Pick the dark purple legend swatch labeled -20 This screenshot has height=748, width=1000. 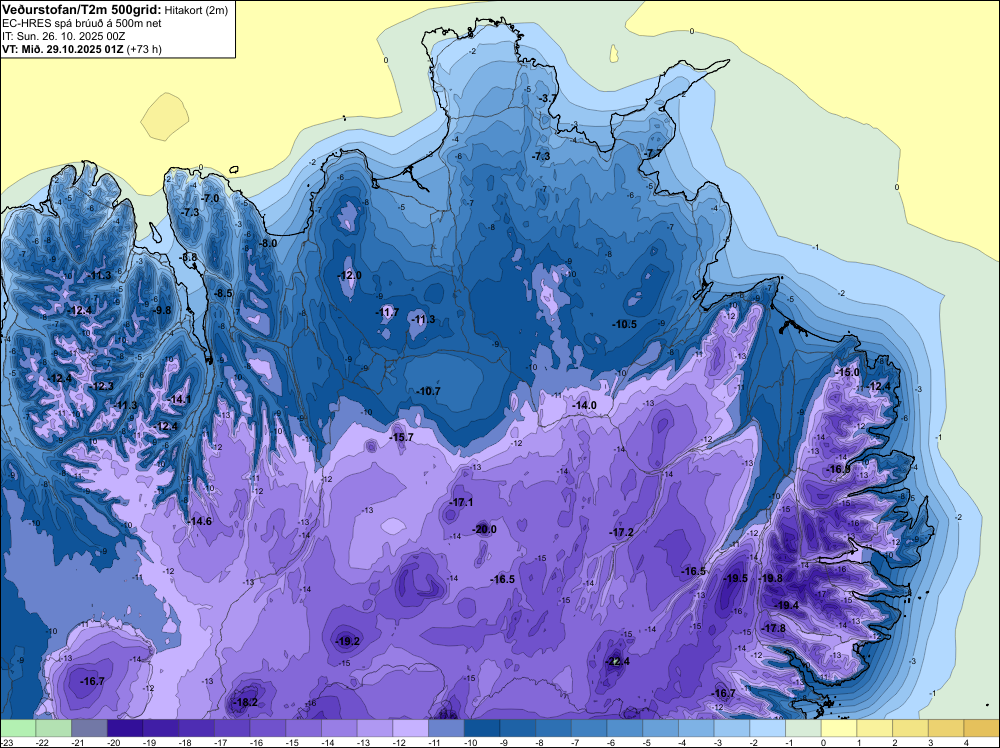tap(125, 728)
